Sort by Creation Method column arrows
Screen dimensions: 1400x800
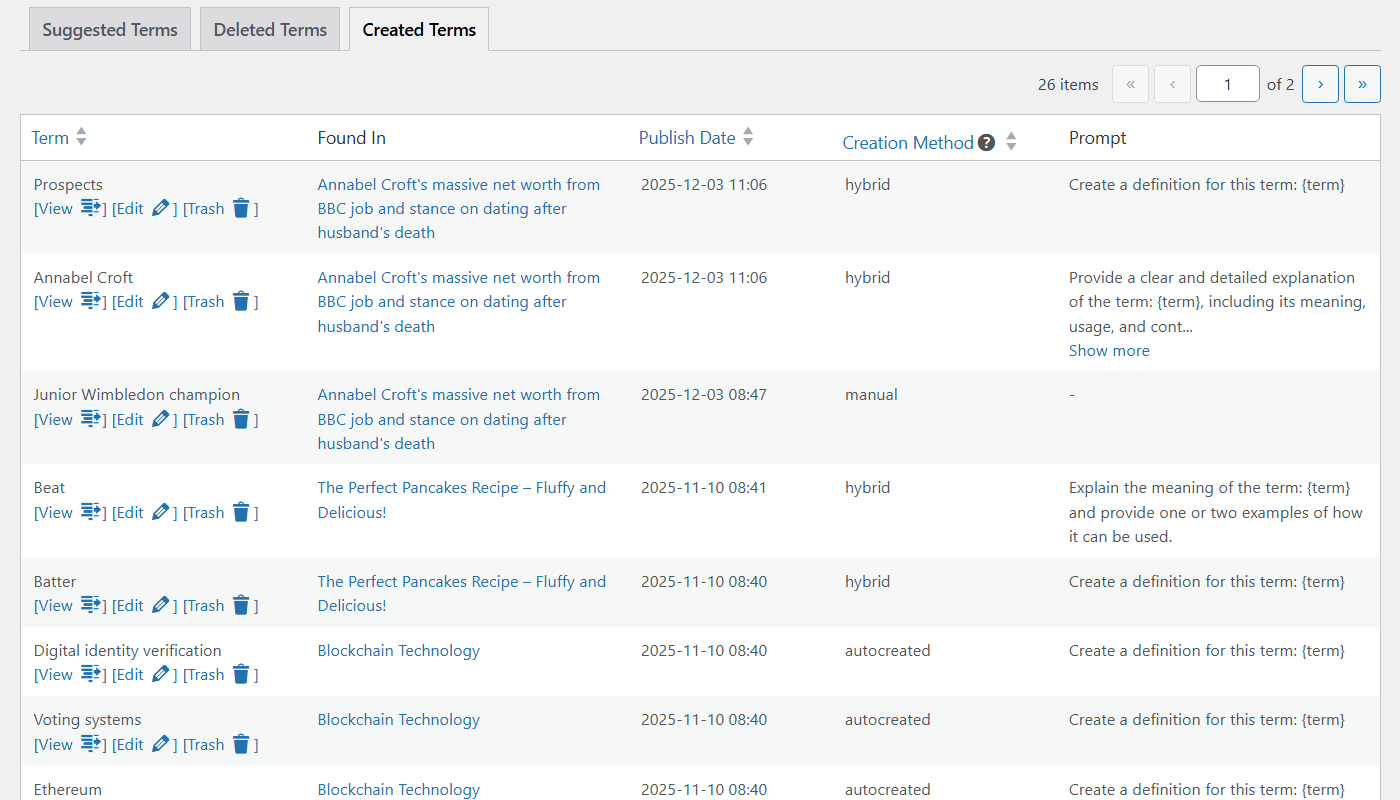(1011, 142)
